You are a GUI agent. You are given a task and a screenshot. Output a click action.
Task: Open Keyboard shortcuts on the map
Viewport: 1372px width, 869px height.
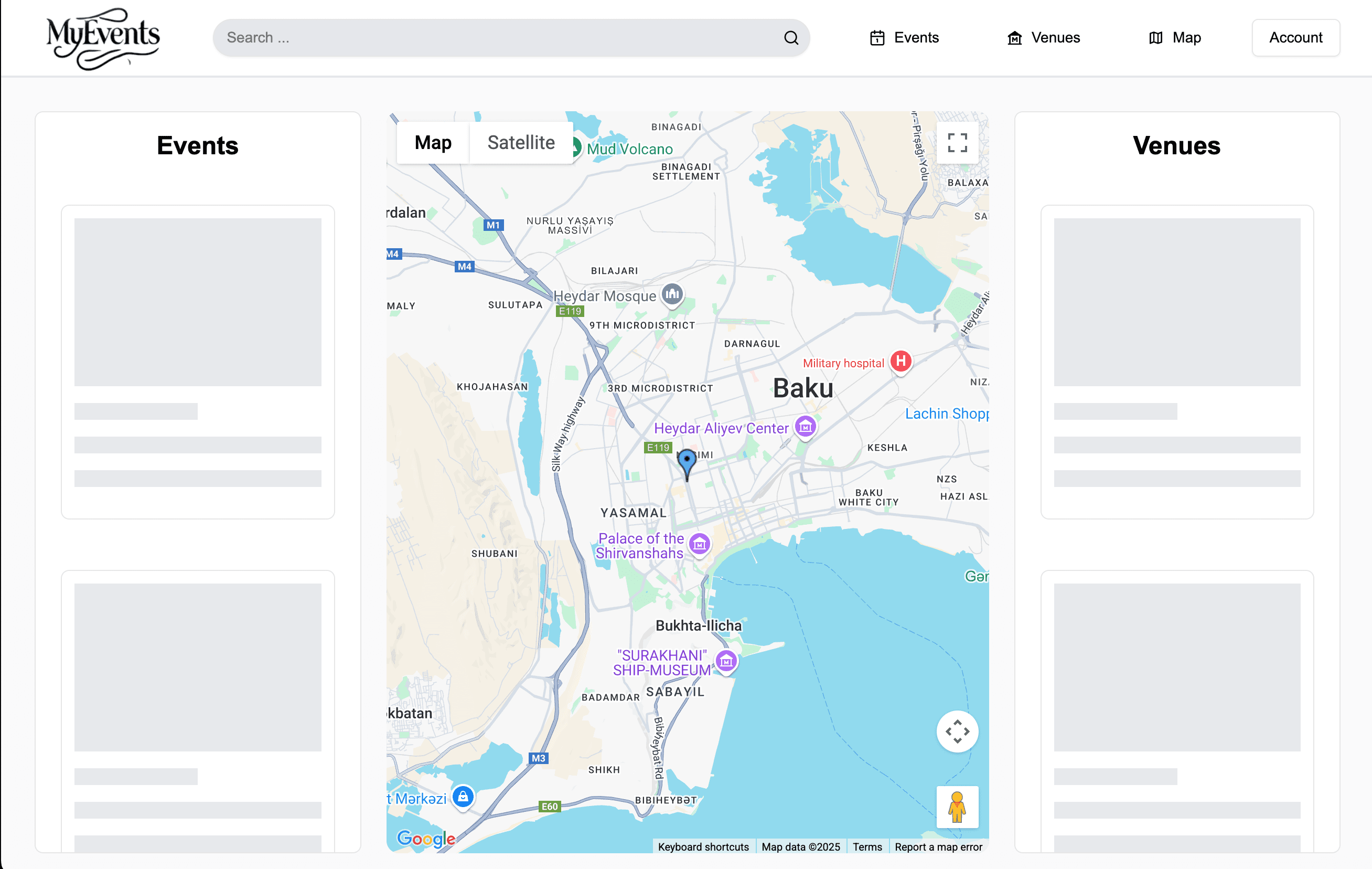coord(703,847)
